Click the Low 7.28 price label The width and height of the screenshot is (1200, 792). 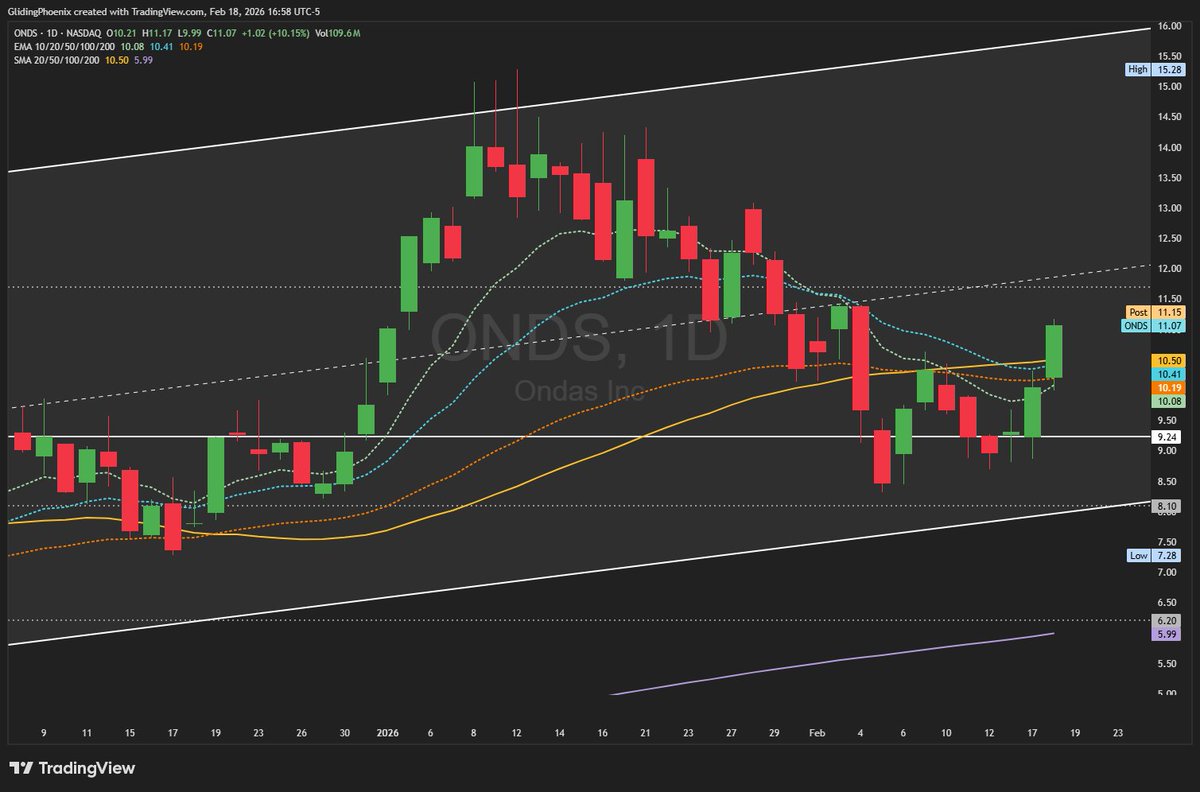point(1154,555)
